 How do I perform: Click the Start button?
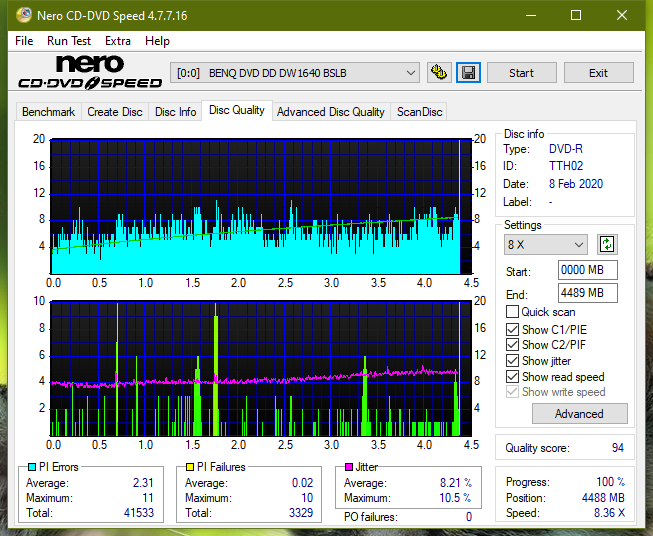521,73
